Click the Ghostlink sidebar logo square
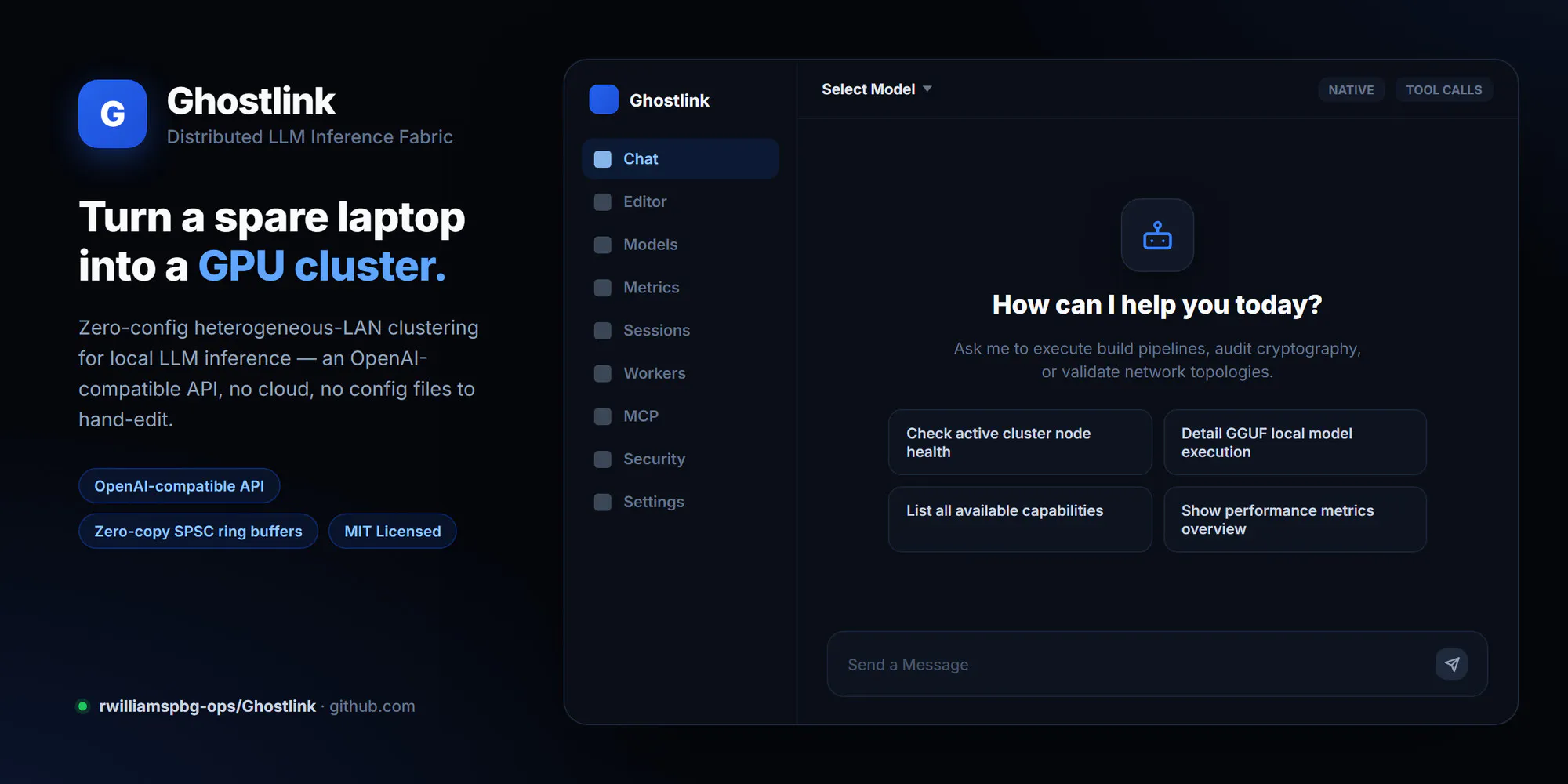 (x=604, y=100)
